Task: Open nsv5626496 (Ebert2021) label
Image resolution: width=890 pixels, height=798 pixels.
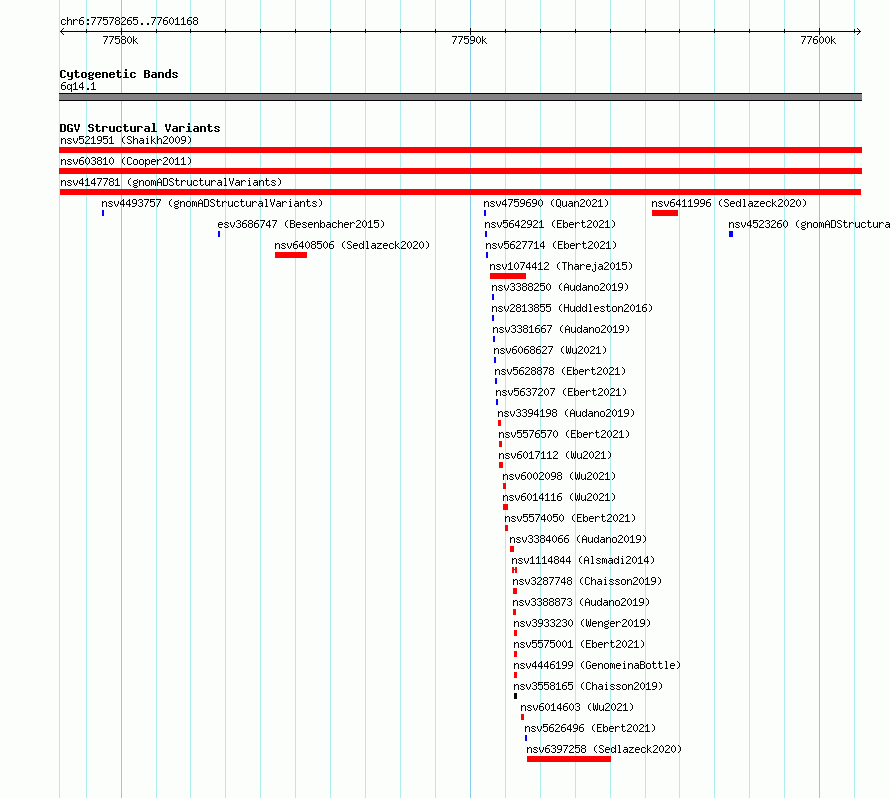Action: (590, 728)
